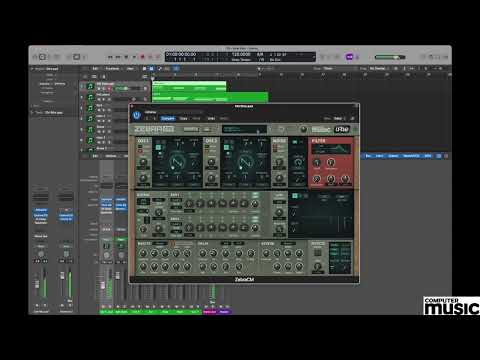This screenshot has height=360, width=480.
Task: Click the Play button in the transport
Action: coord(134,57)
